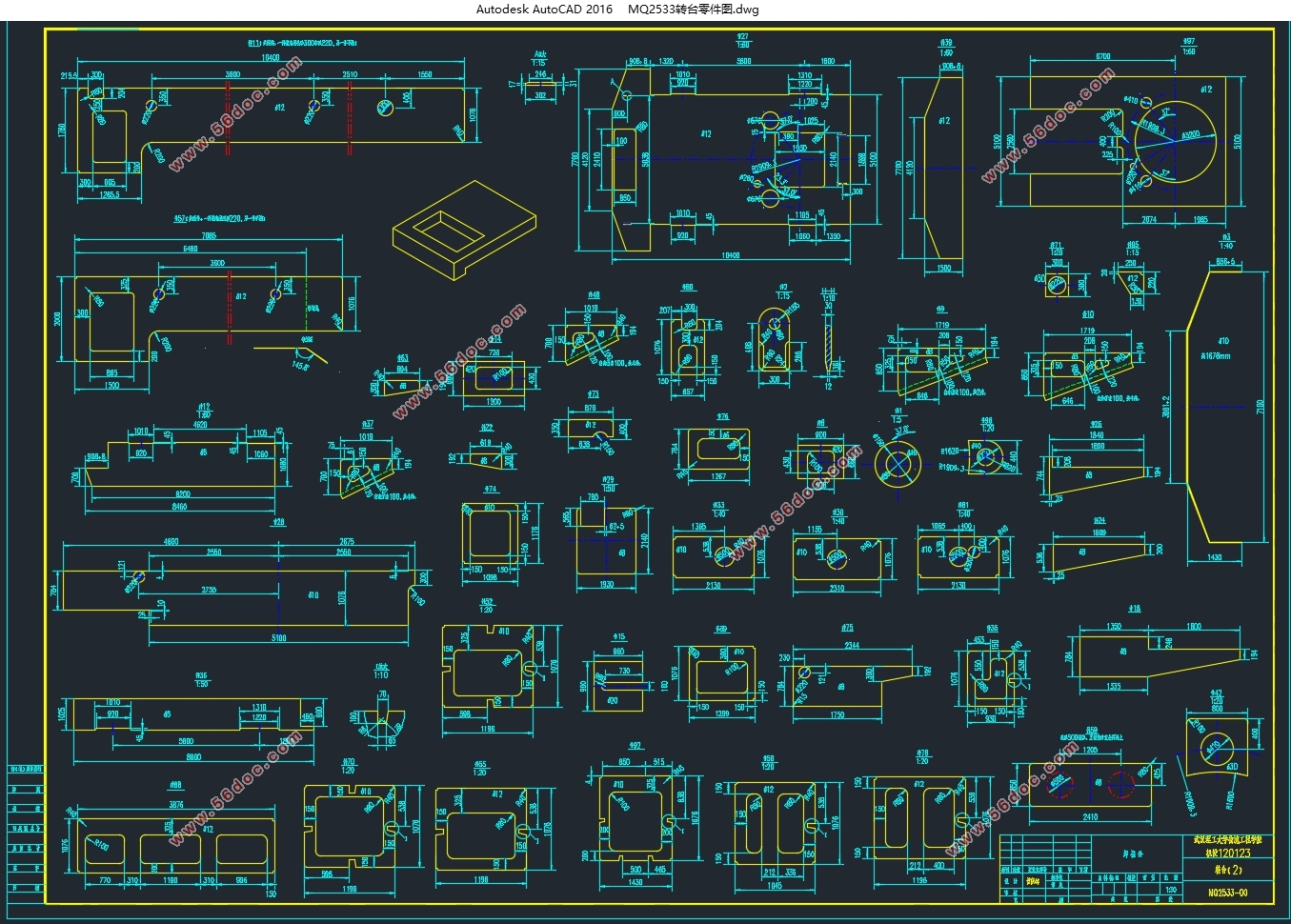Click the 7085 overall dimension text
Viewport: 1291px width, 924px height.
click(x=209, y=235)
